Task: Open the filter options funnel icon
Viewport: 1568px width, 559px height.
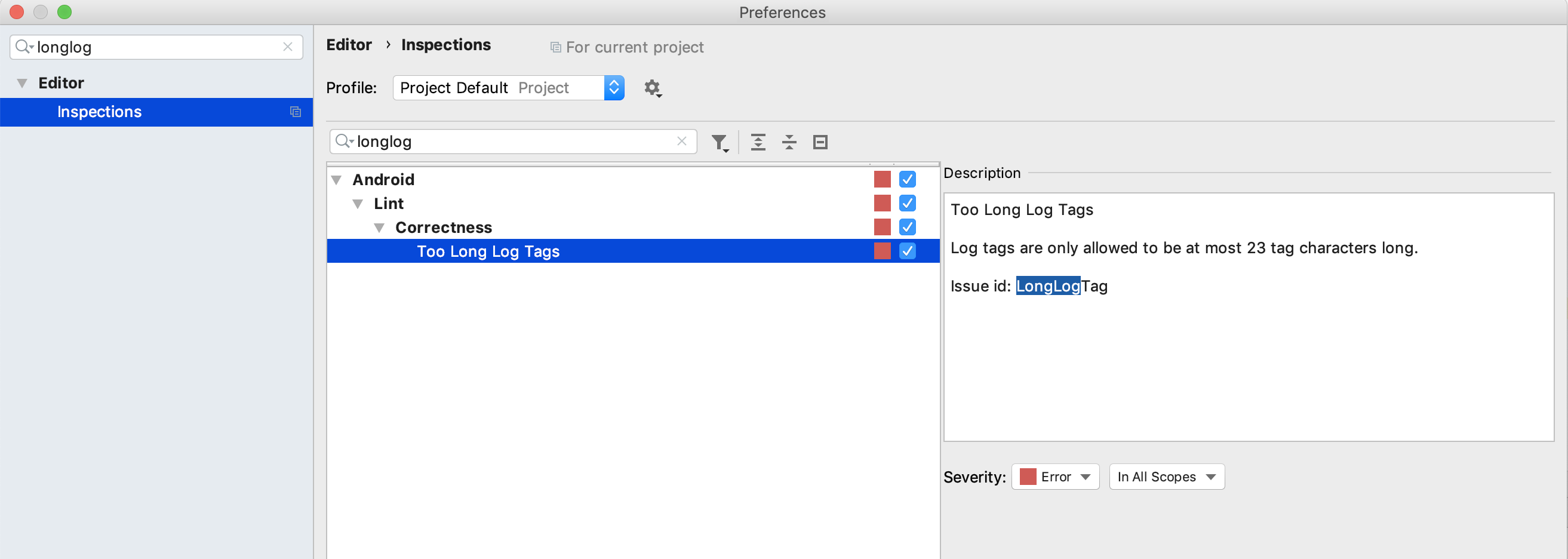Action: coord(720,142)
